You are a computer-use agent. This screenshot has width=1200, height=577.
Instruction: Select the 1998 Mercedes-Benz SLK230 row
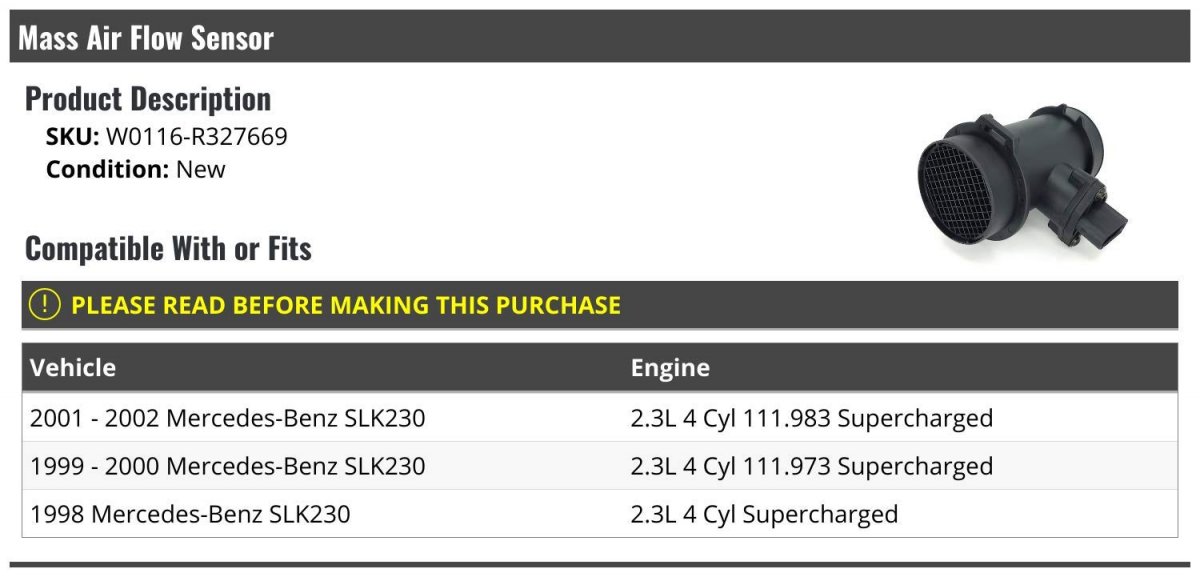click(x=600, y=514)
